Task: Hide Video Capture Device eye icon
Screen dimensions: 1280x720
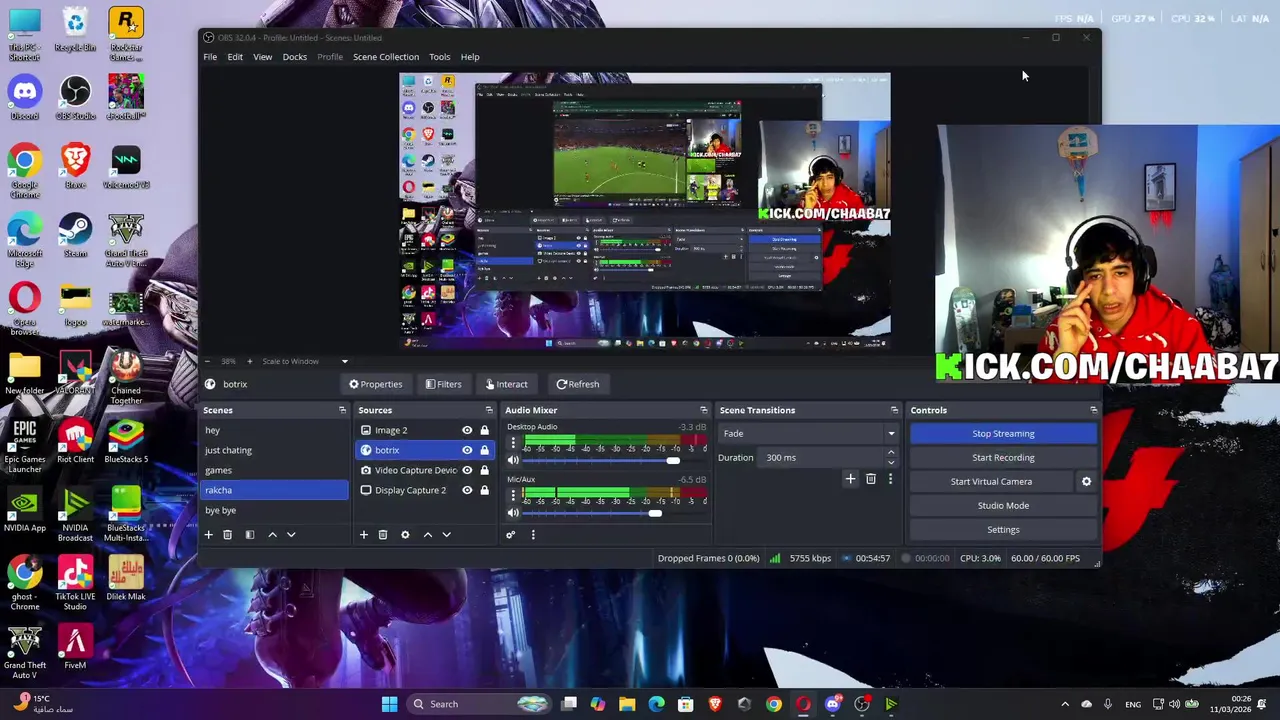Action: 467,470
